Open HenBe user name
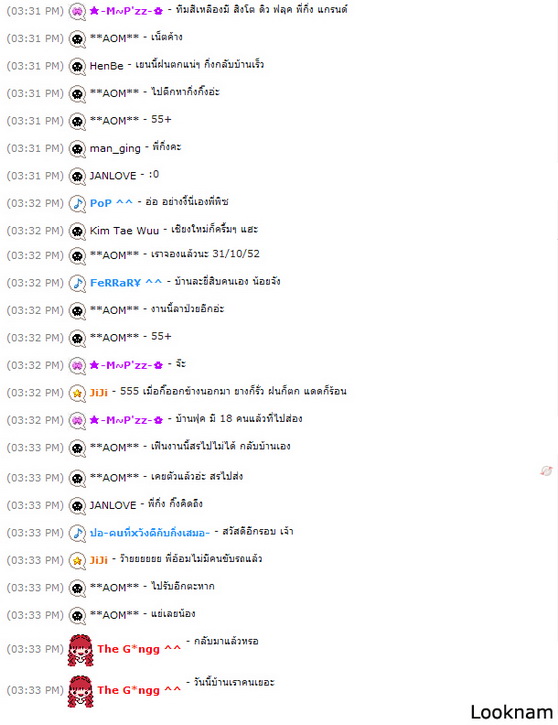Screen dimensions: 558x725 pos(106,66)
